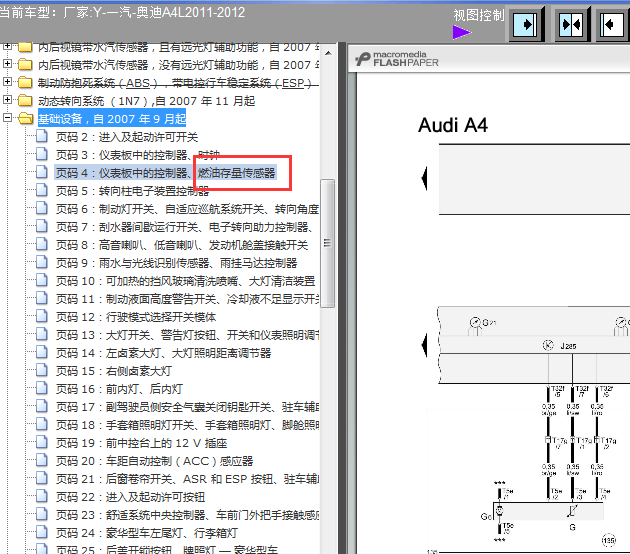Collapse the 基础设备 folder with the minus box

tap(7, 118)
